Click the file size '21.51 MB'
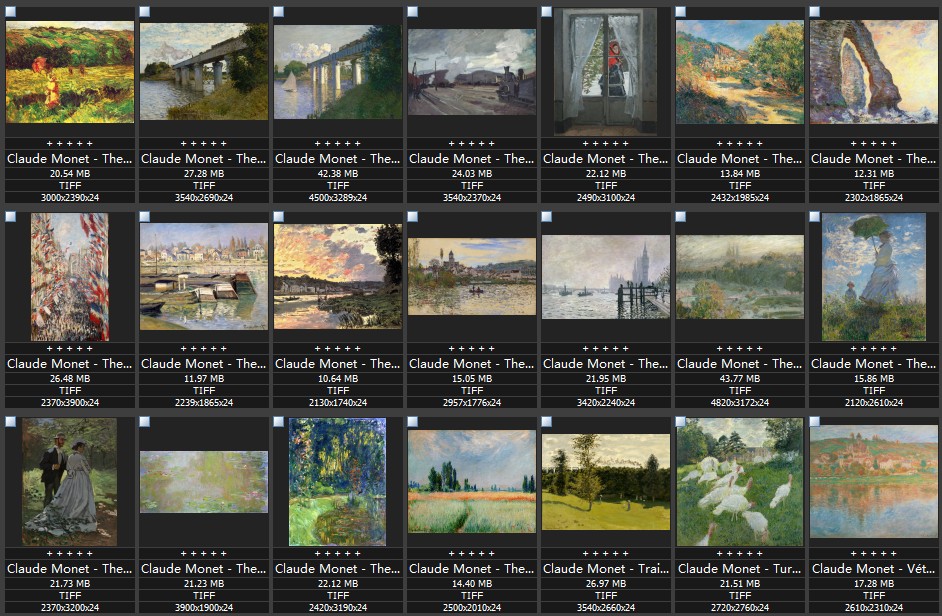Viewport: 942px width, 616px height. point(740,584)
